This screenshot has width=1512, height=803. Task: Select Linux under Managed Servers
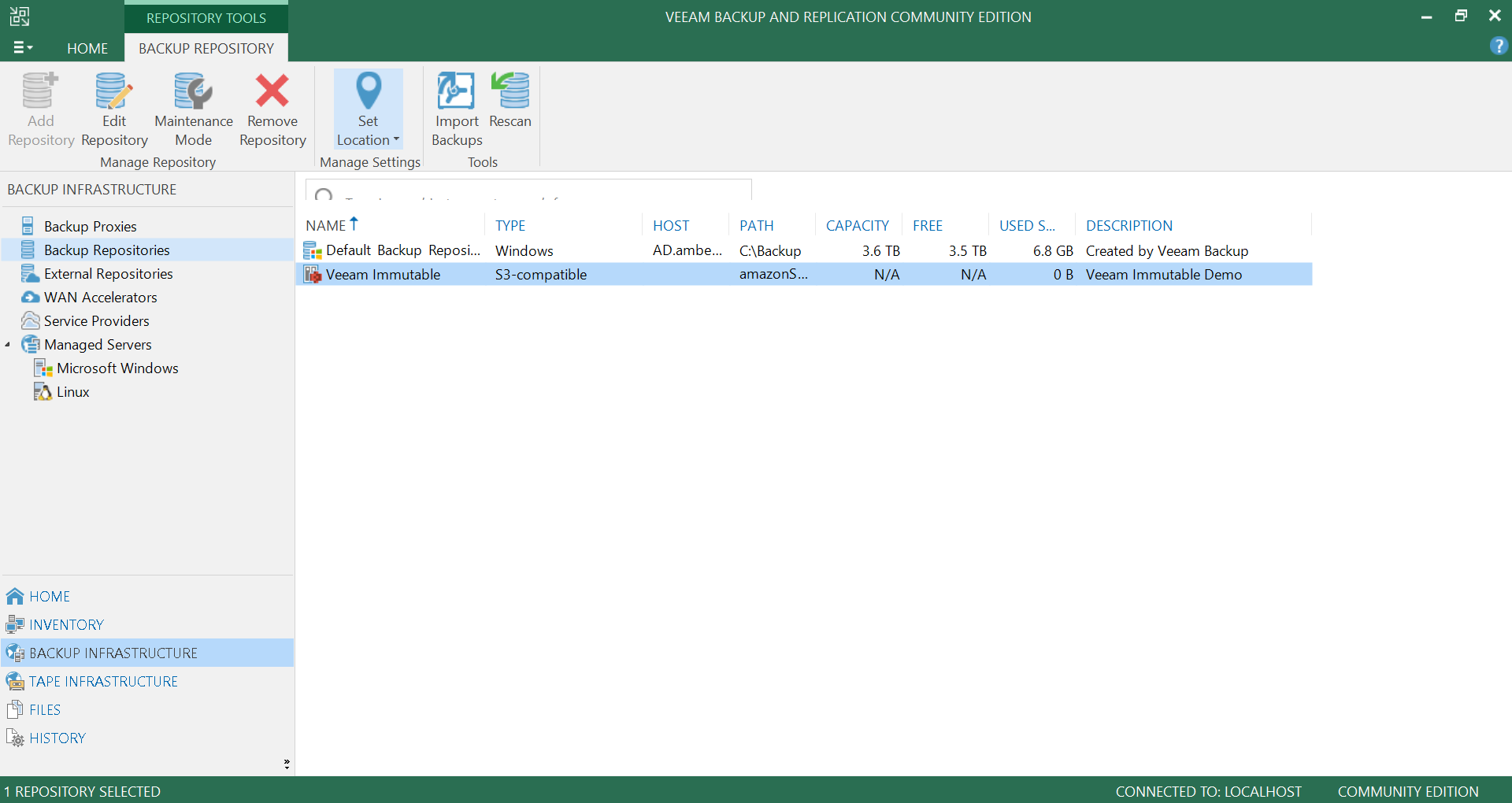point(73,392)
